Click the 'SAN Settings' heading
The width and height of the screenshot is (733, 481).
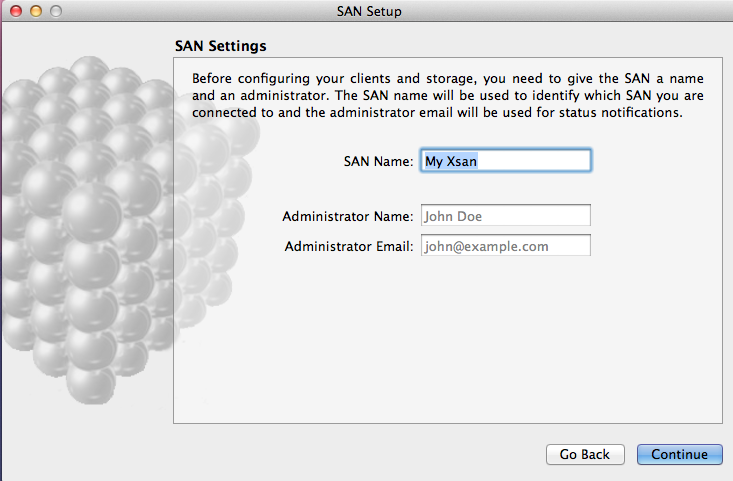(221, 46)
